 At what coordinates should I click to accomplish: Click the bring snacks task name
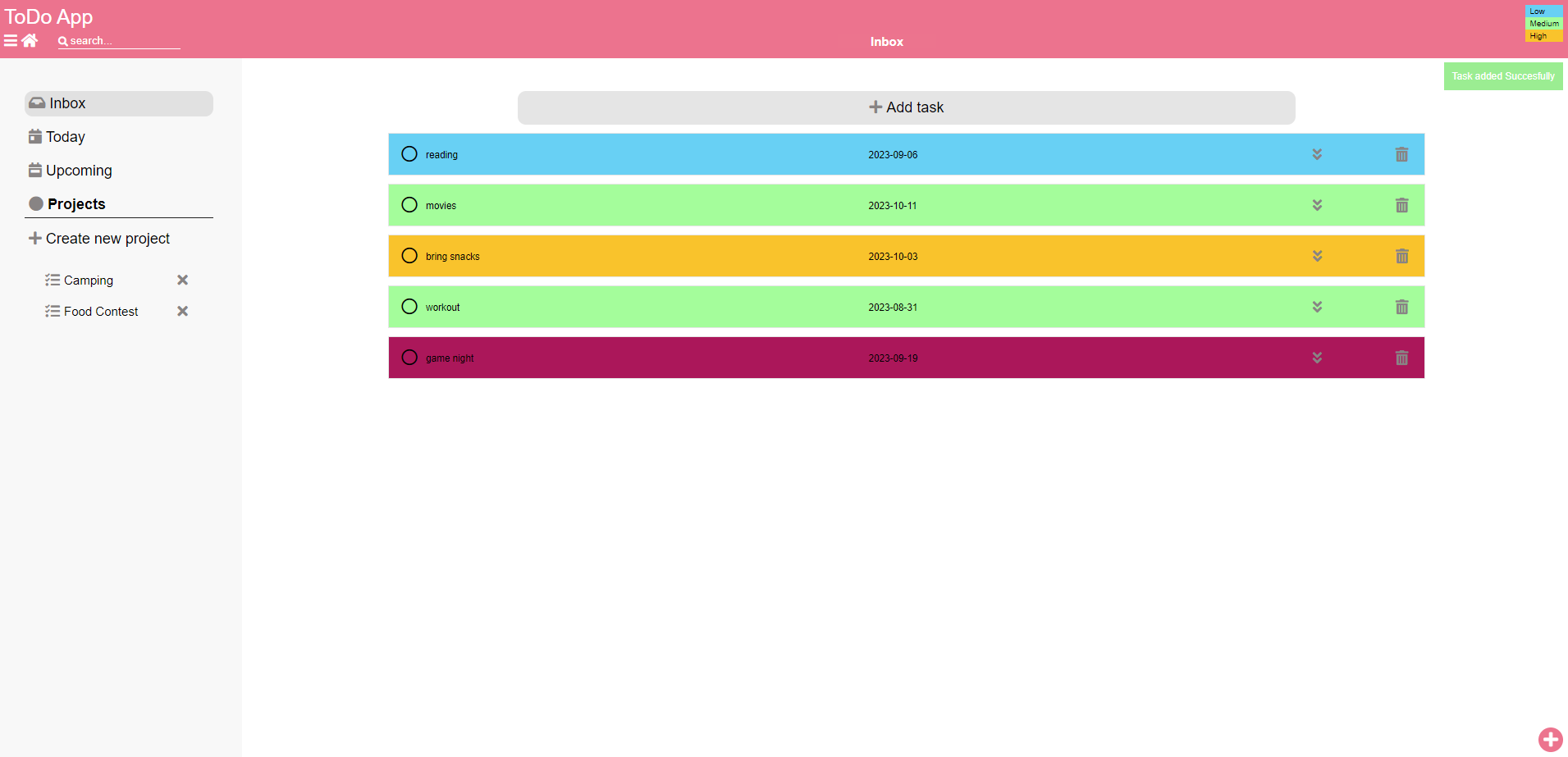click(452, 257)
